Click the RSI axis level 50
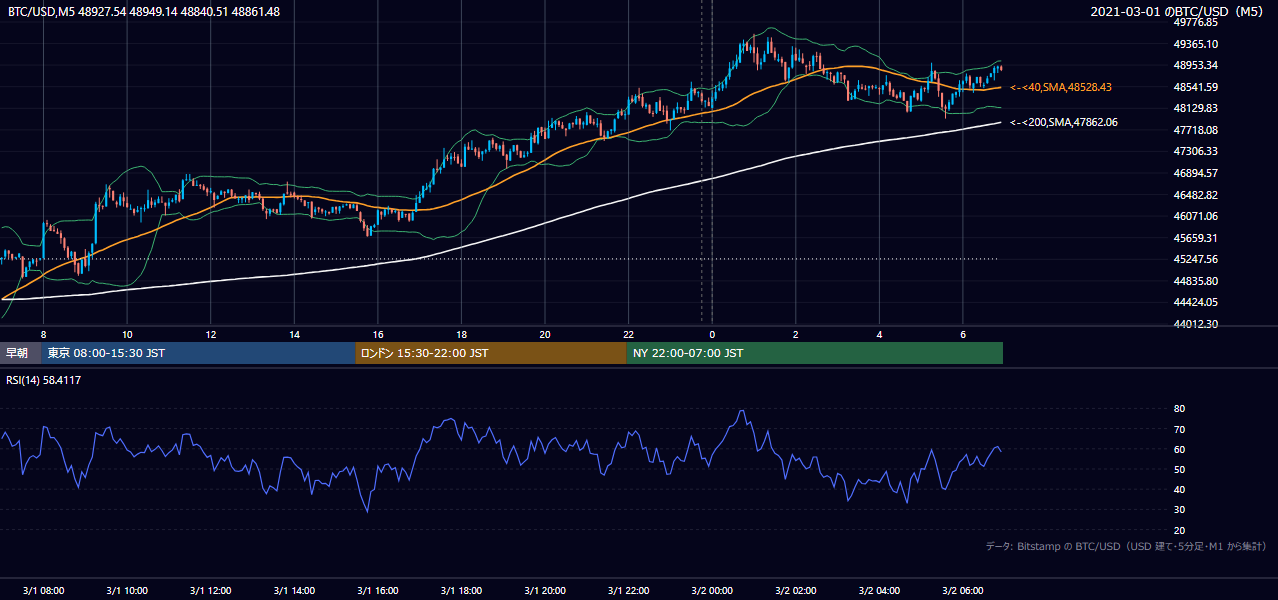Viewport: 1278px width, 600px height. [x=1179, y=469]
